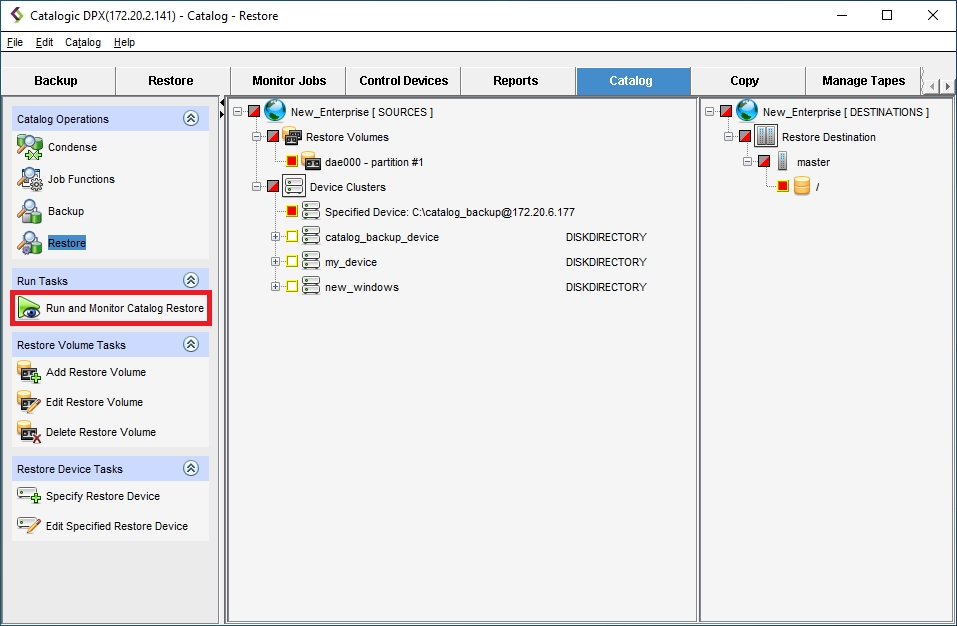Collapse the Catalog Operations panel section
This screenshot has height=626, width=957.
[x=191, y=119]
